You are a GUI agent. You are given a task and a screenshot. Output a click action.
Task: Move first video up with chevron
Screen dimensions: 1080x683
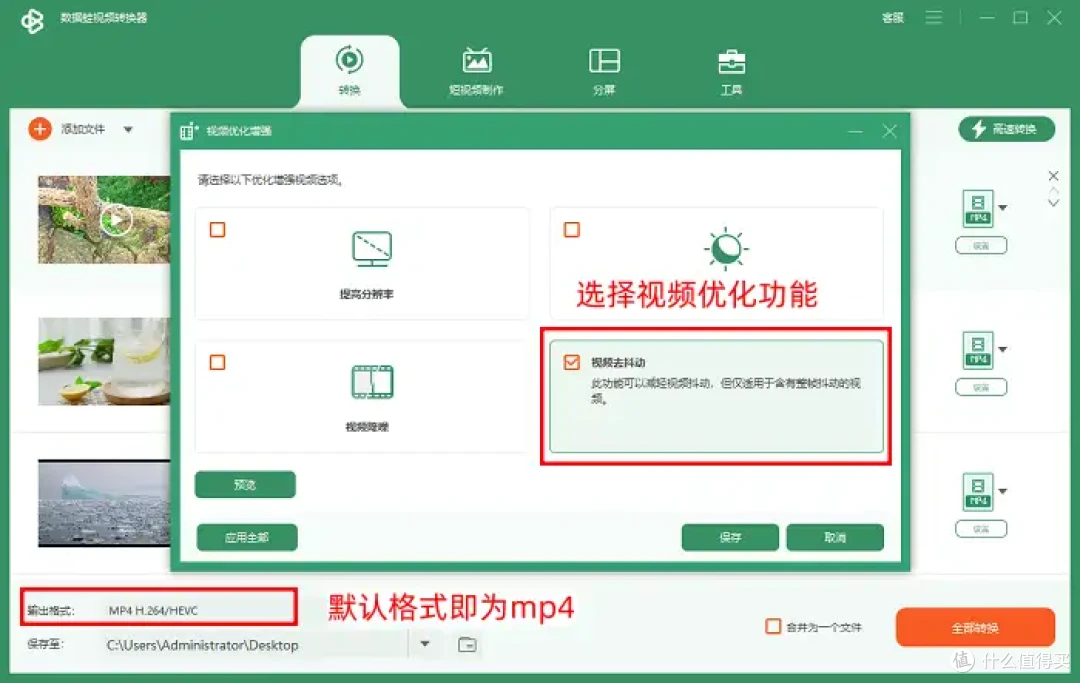1053,190
